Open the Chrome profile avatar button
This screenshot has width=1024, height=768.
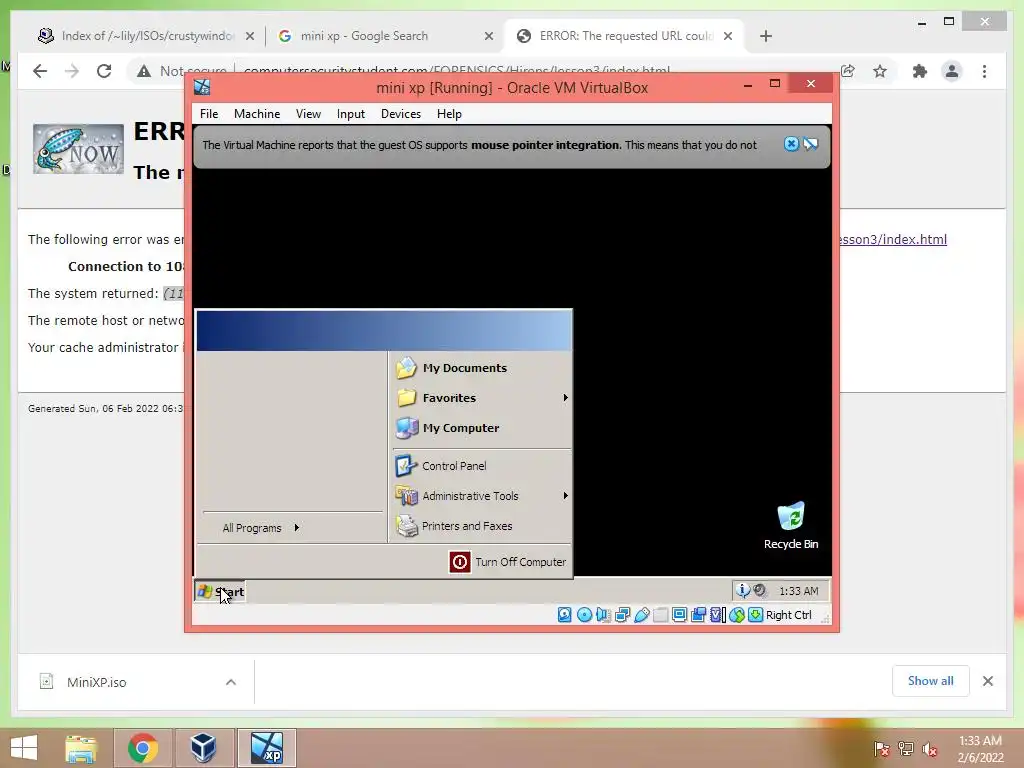point(952,71)
